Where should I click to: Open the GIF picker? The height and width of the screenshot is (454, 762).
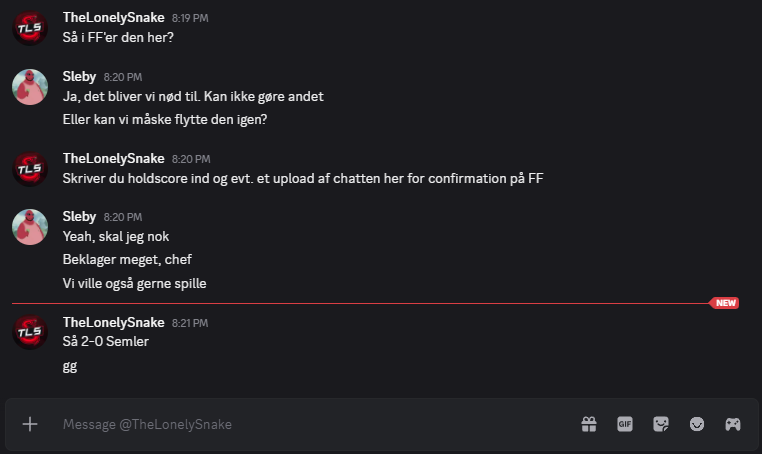pyautogui.click(x=625, y=424)
